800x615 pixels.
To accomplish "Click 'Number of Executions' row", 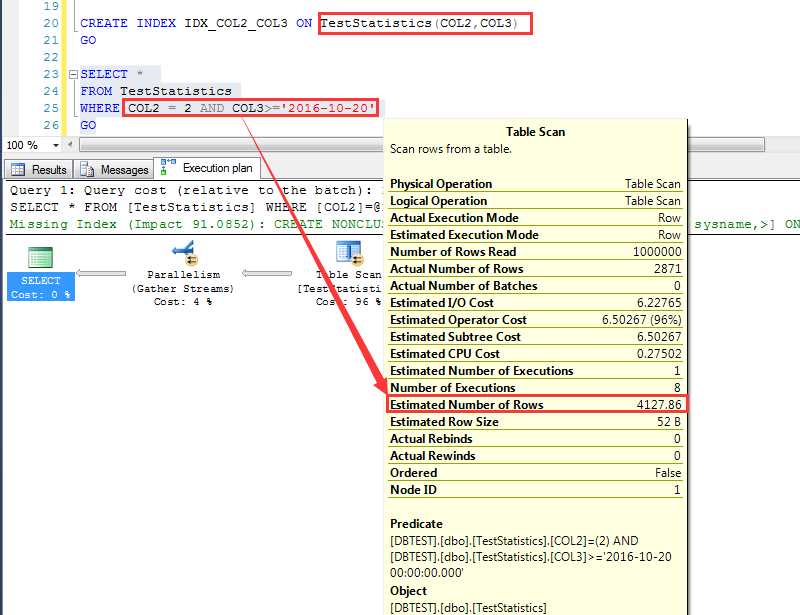I will [536, 388].
